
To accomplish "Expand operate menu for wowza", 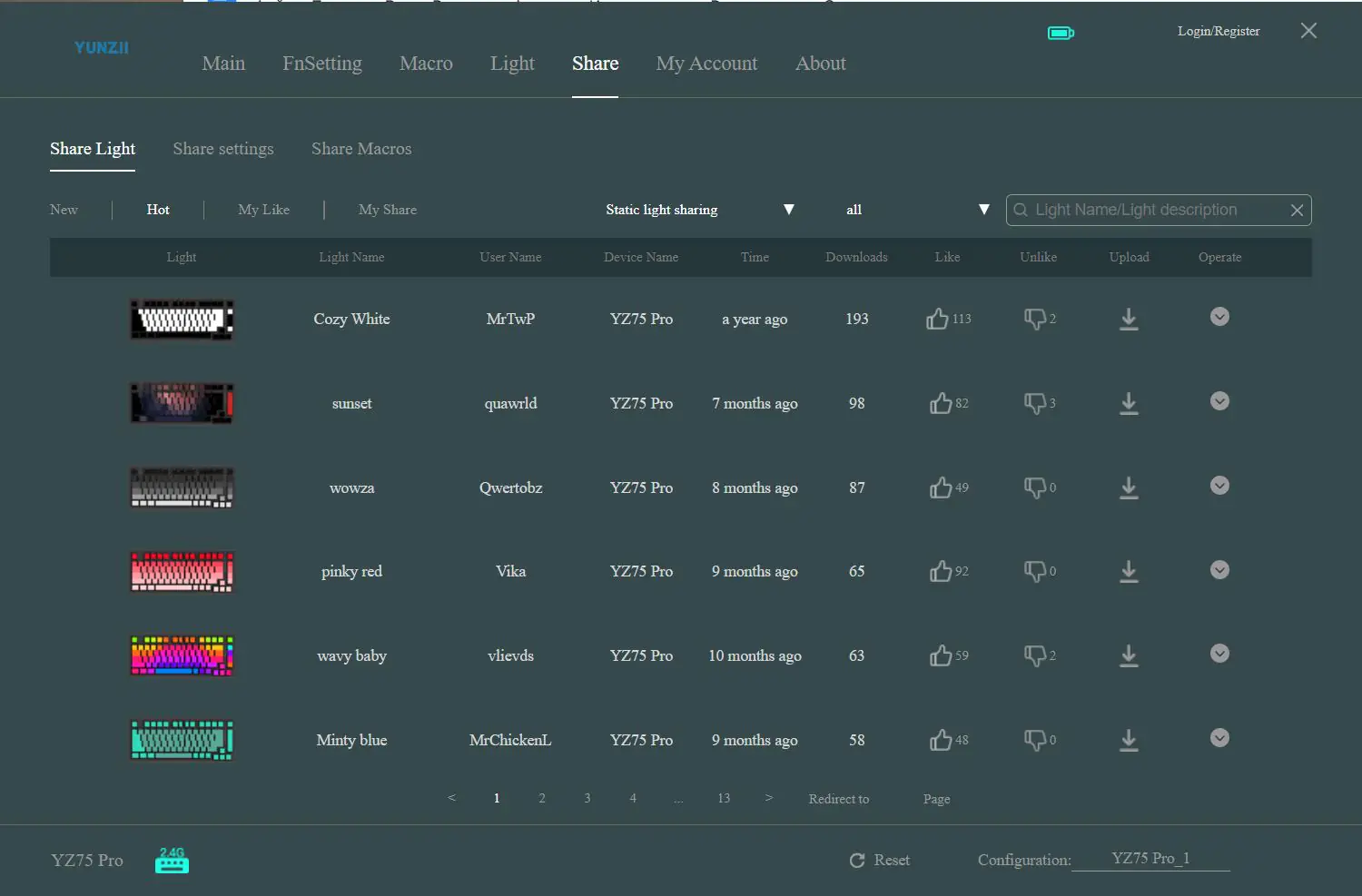I will click(x=1219, y=486).
